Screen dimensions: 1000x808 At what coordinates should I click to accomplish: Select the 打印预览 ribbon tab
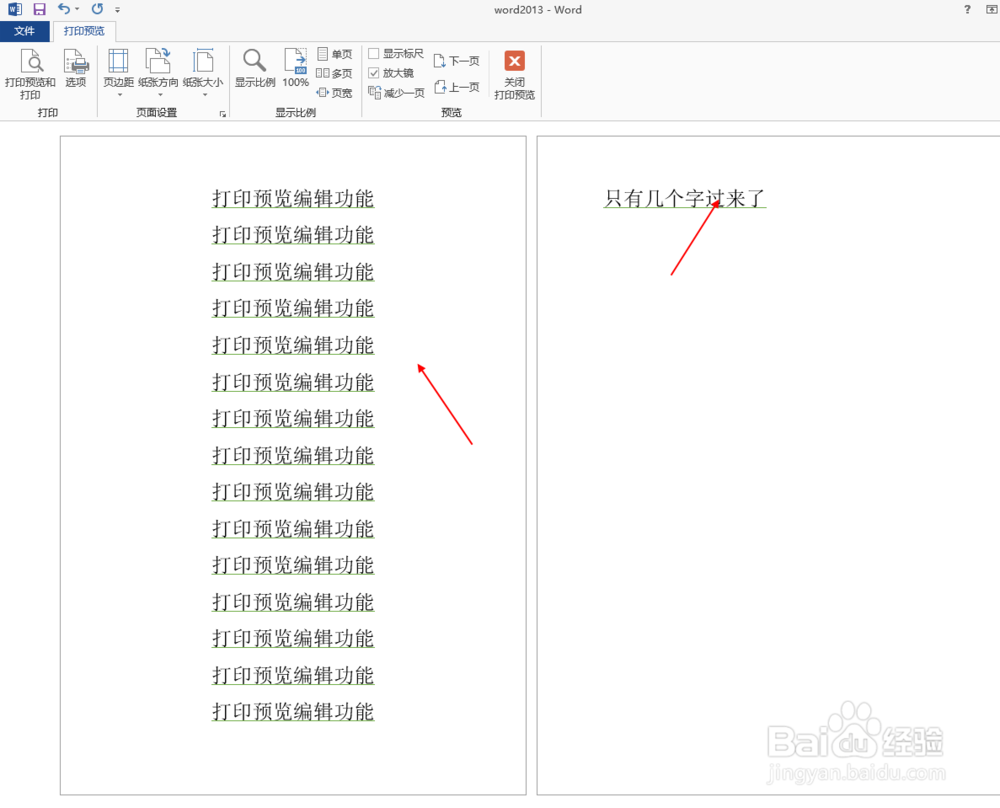point(84,31)
